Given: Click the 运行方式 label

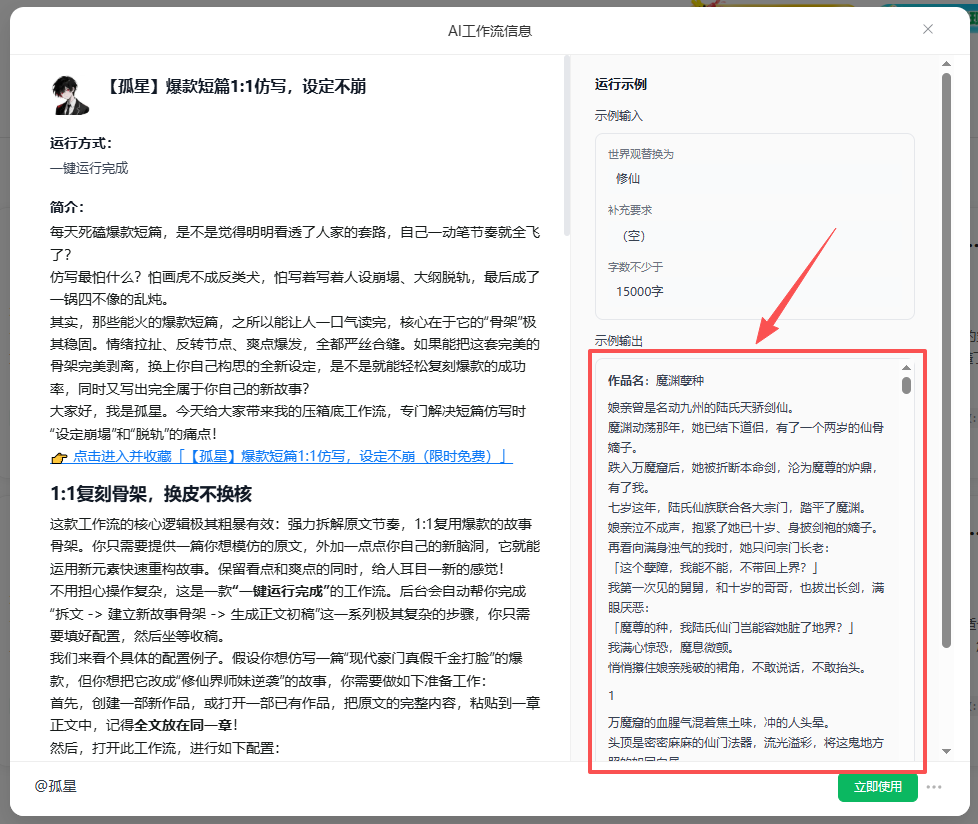Looking at the screenshot, I should pyautogui.click(x=80, y=143).
